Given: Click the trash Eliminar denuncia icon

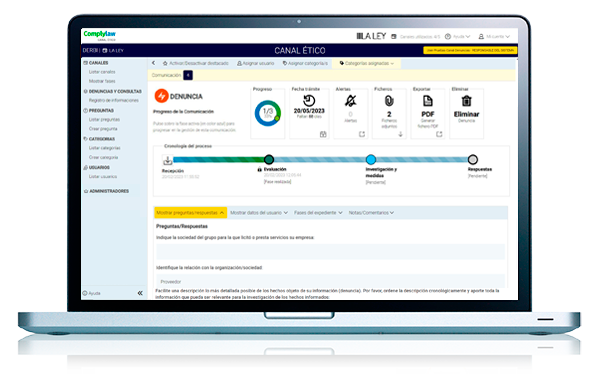Looking at the screenshot, I should click(x=466, y=101).
